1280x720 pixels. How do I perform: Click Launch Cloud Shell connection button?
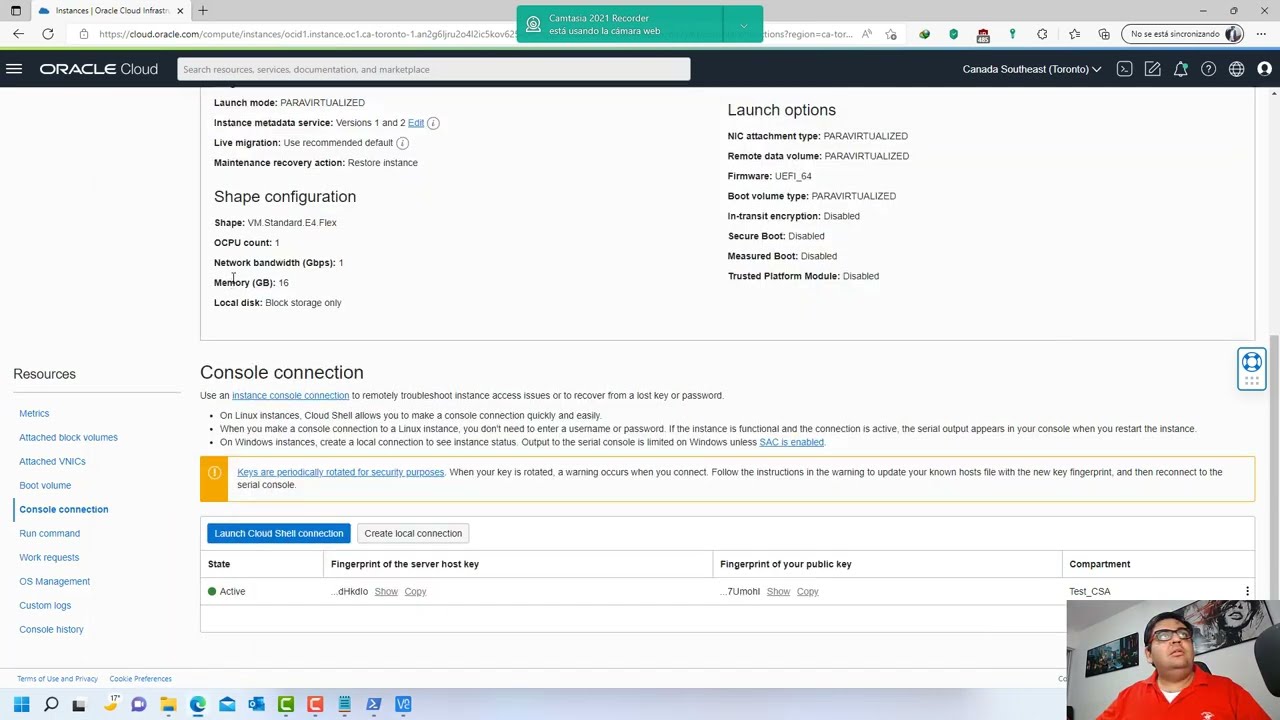pos(278,533)
